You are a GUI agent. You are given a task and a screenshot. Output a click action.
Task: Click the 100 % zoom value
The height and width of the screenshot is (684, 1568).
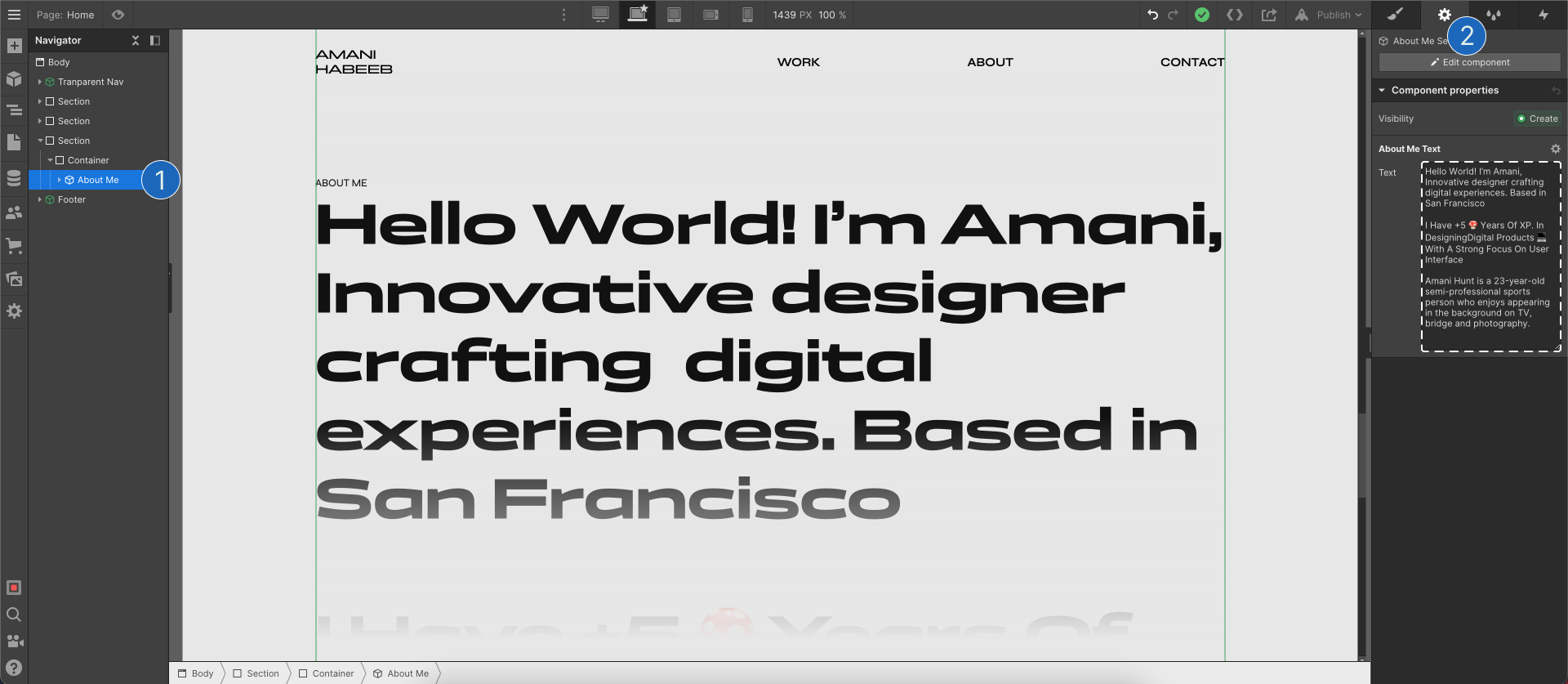click(832, 15)
